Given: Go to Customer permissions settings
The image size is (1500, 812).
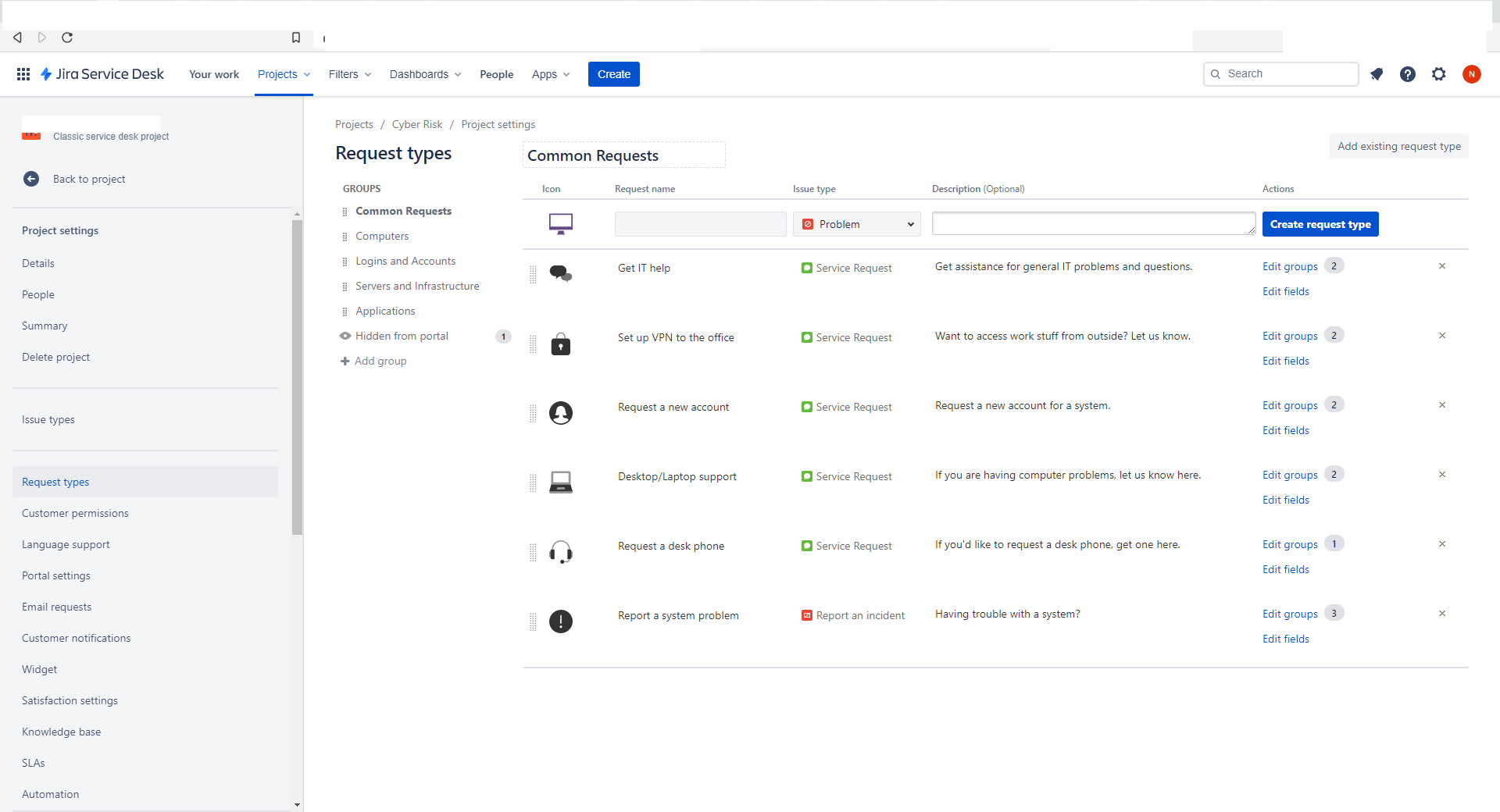Looking at the screenshot, I should [75, 513].
